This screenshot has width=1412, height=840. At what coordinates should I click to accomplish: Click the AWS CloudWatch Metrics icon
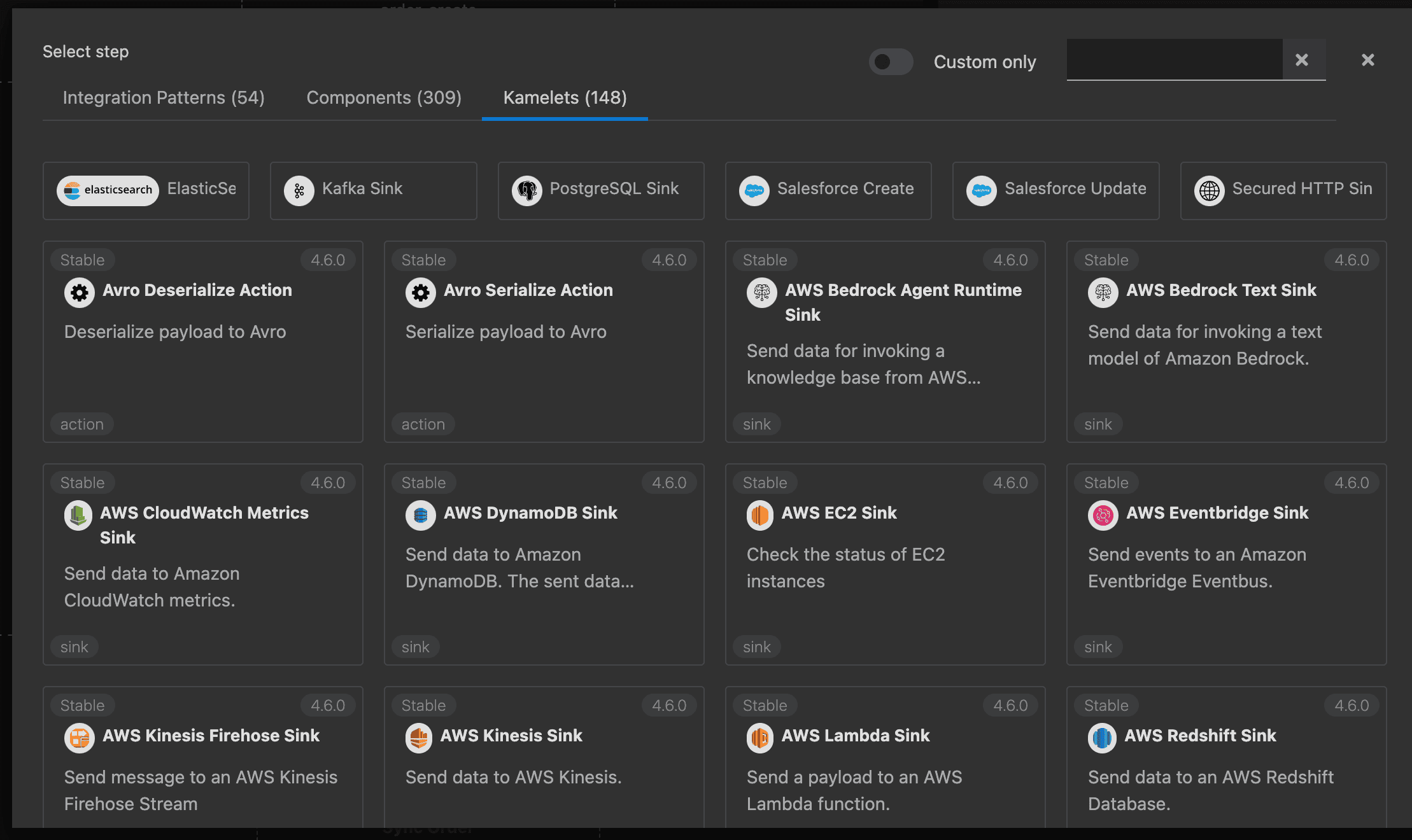tap(78, 515)
